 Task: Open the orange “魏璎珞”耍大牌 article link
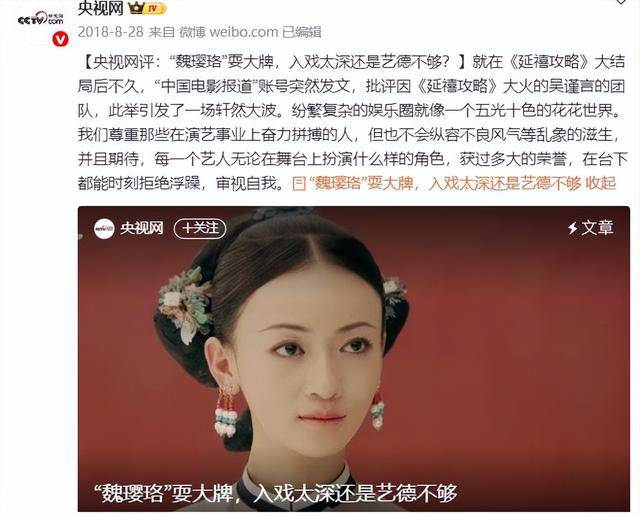(x=445, y=183)
